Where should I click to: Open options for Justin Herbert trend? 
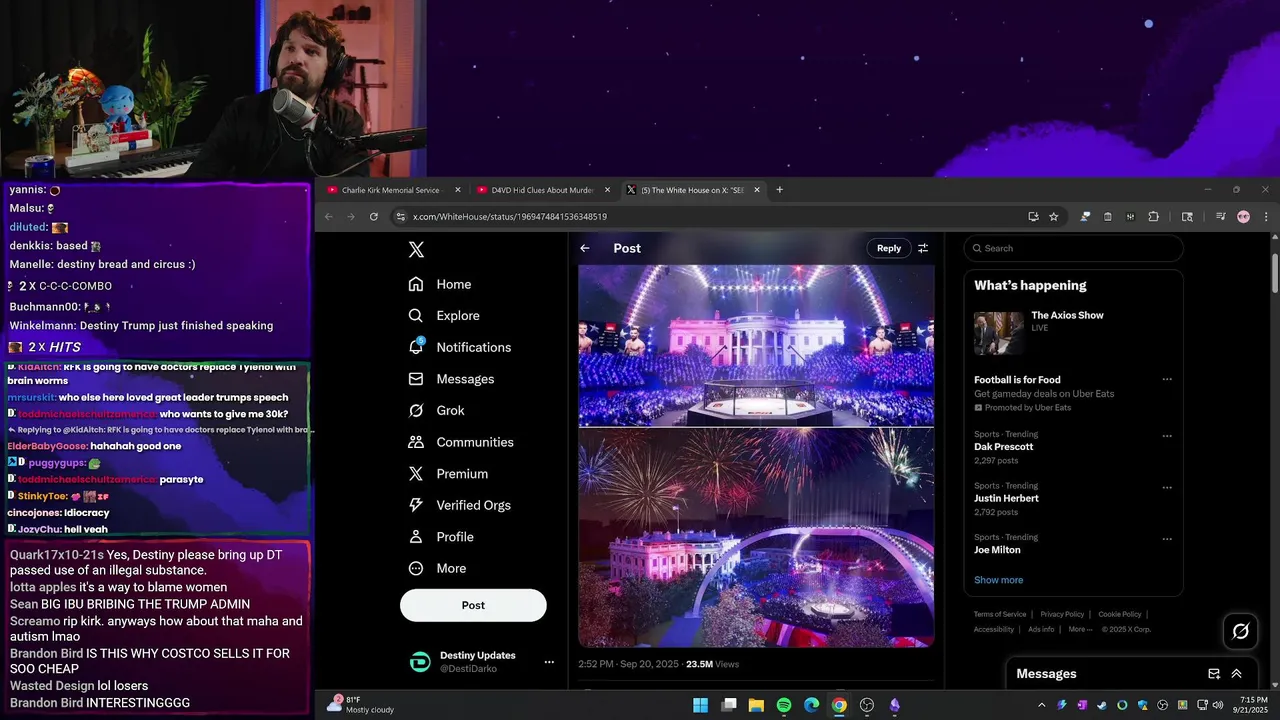[1167, 487]
